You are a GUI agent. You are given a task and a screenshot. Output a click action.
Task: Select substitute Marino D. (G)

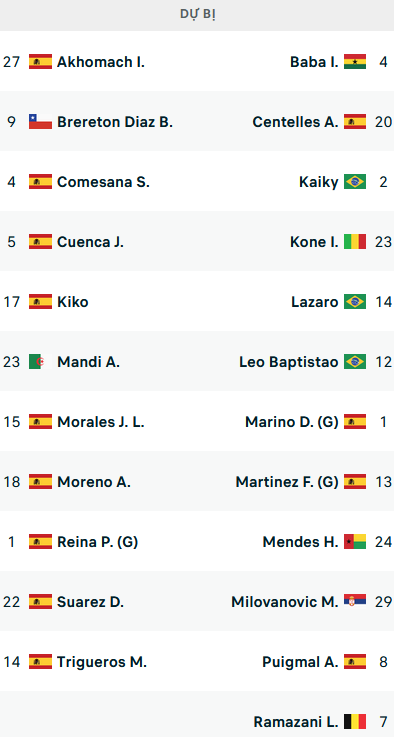(x=292, y=422)
